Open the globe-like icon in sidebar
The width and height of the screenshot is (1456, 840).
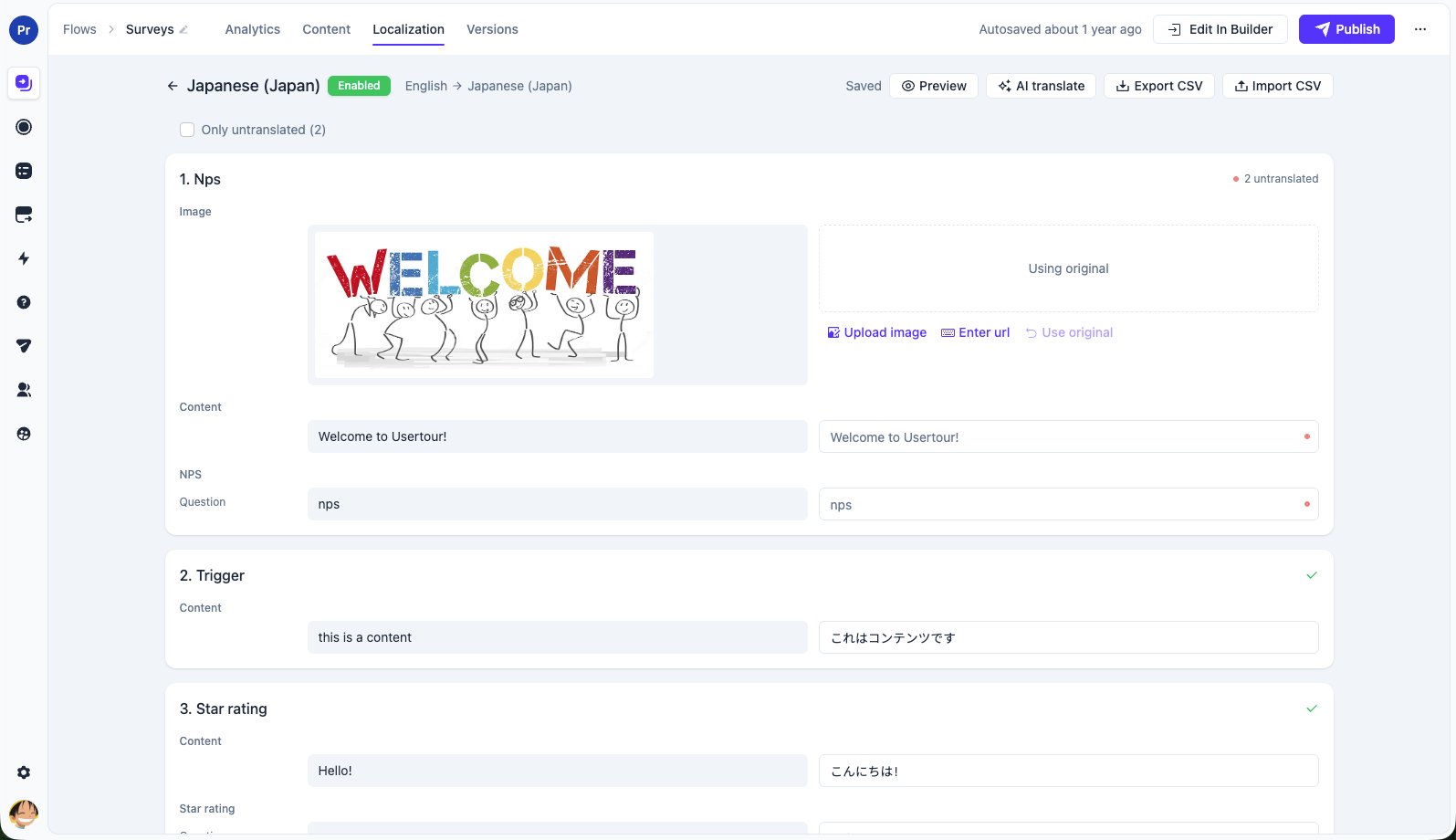coord(24,434)
